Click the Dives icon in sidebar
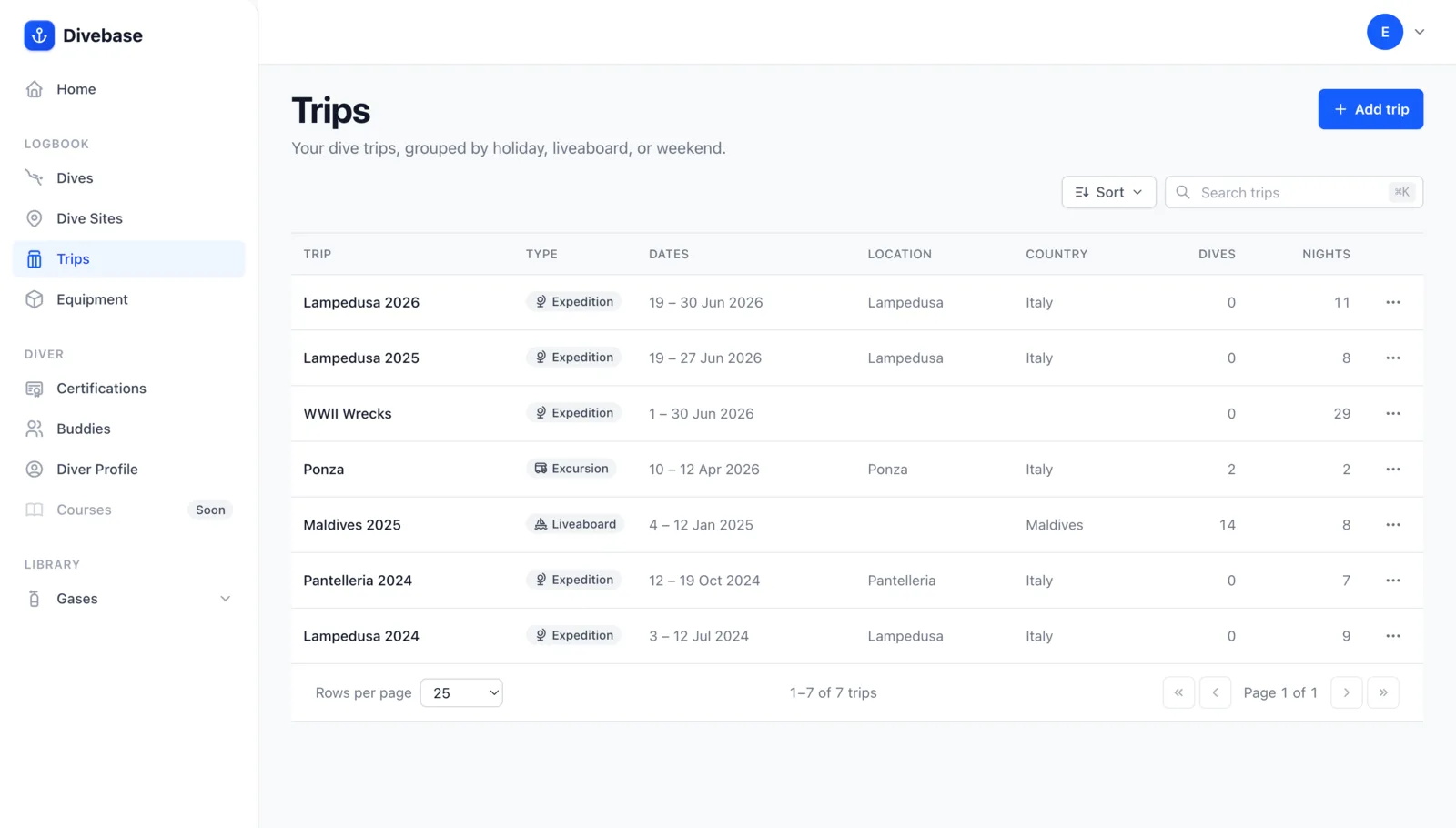Screen dimensions: 1456x828 point(35,178)
